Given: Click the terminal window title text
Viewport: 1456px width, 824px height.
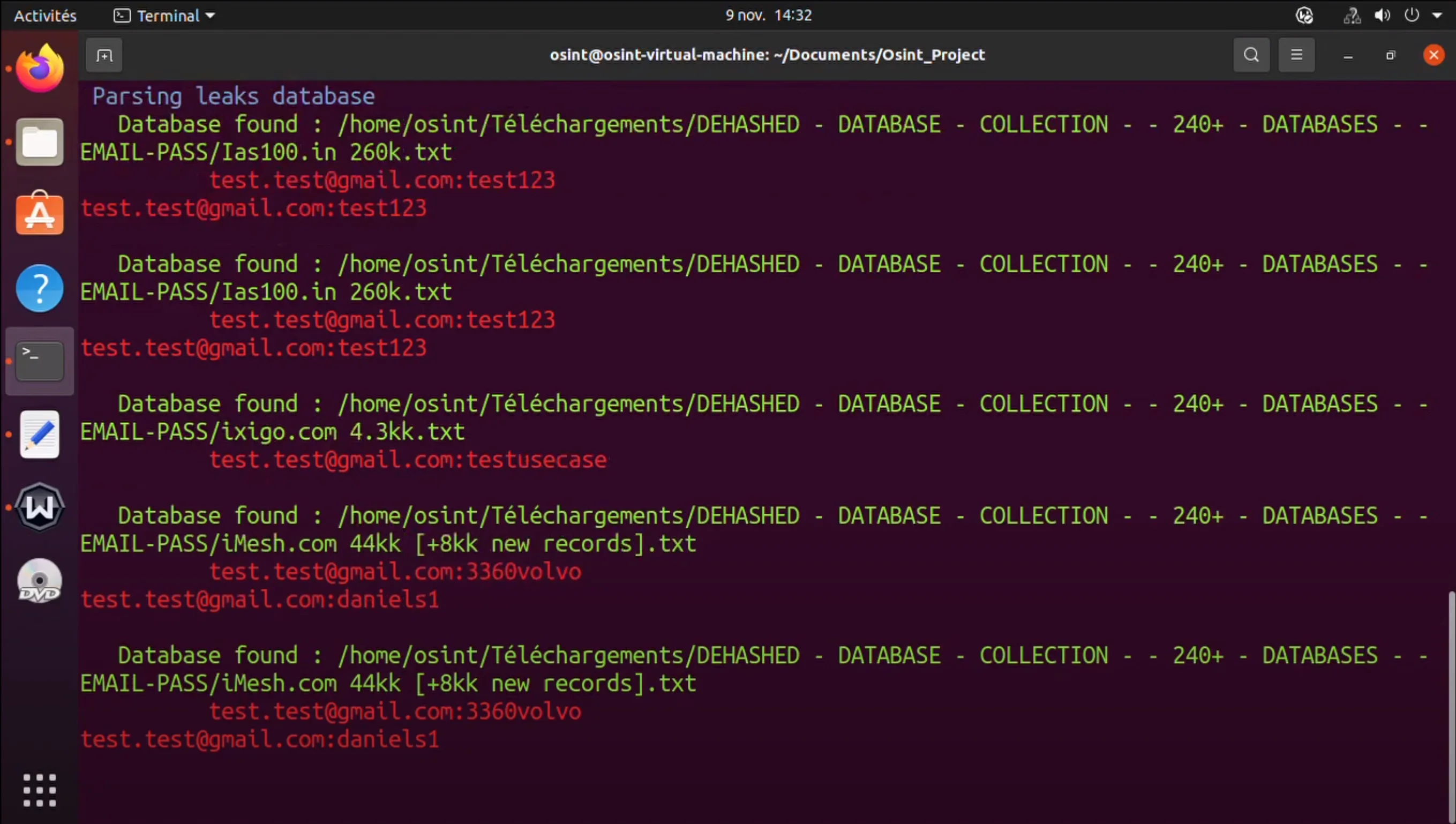Looking at the screenshot, I should point(767,55).
